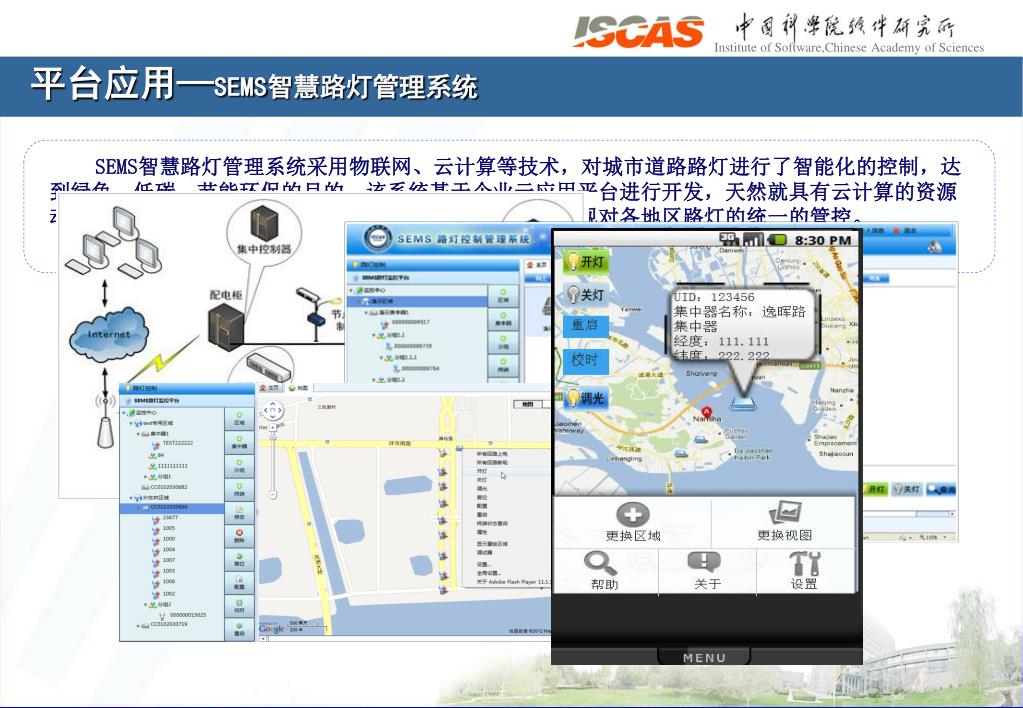Click the 配置 button in the lower tree toolbar
The width and height of the screenshot is (1023, 708).
point(239,583)
